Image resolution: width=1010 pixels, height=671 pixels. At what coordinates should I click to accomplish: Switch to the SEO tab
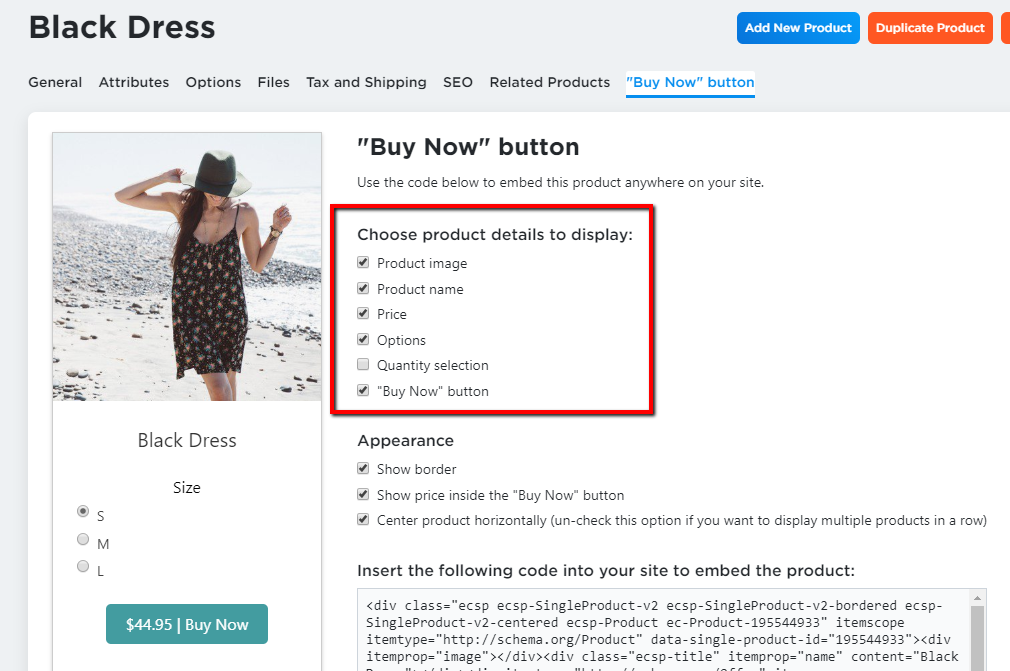tap(457, 82)
